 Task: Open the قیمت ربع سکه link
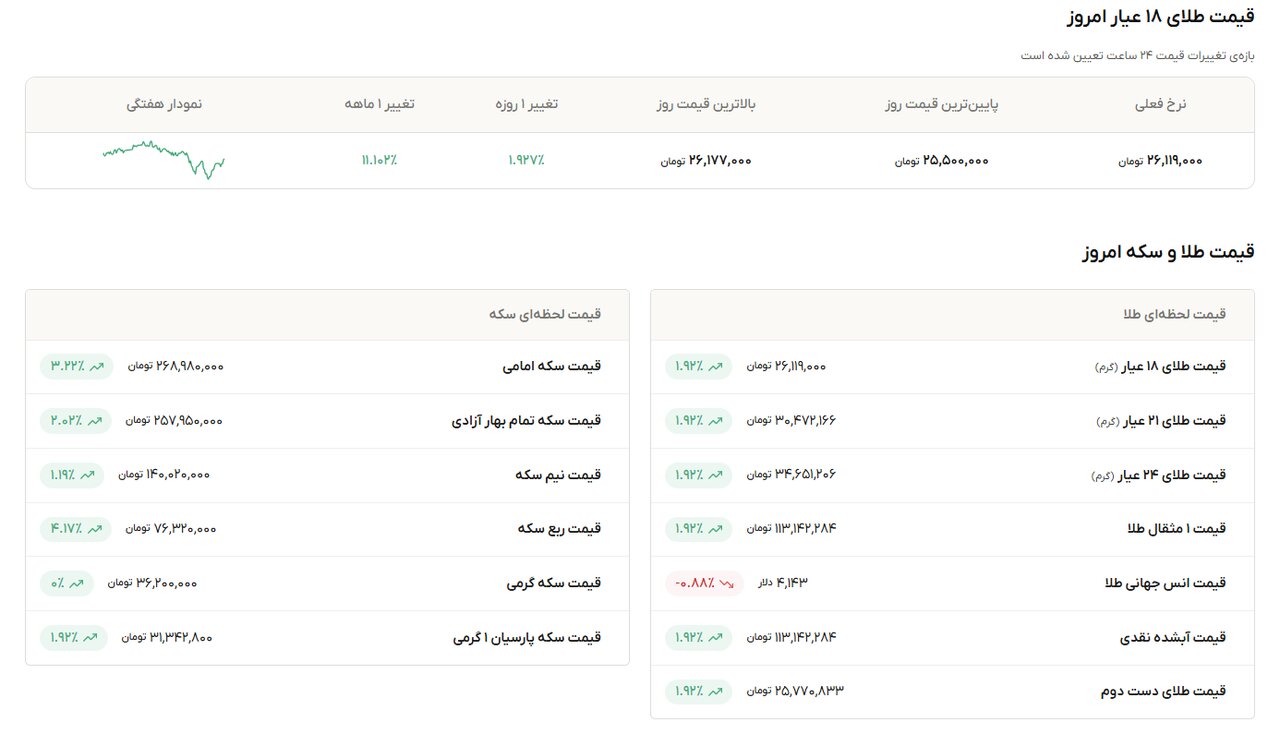(x=560, y=529)
